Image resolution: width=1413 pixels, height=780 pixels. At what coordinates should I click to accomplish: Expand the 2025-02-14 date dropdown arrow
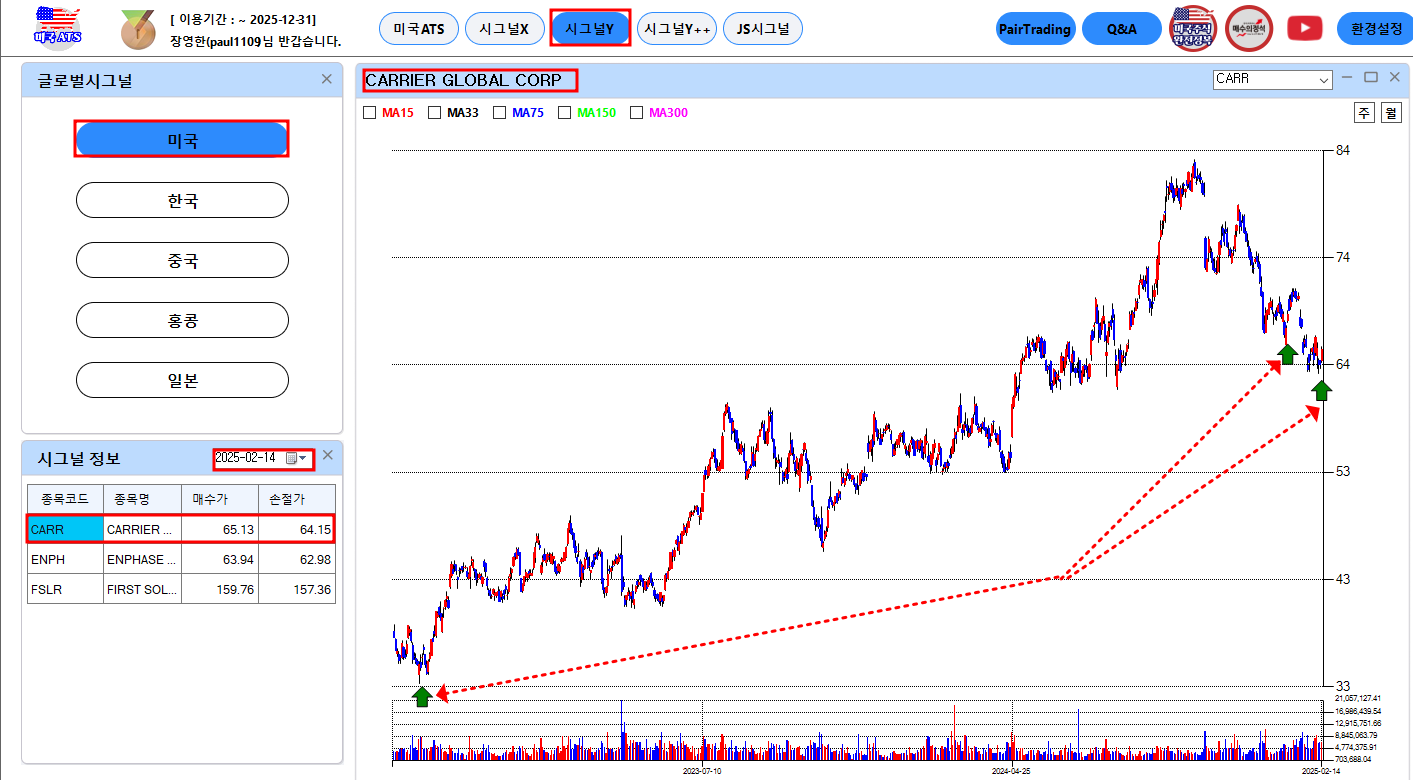(303, 458)
